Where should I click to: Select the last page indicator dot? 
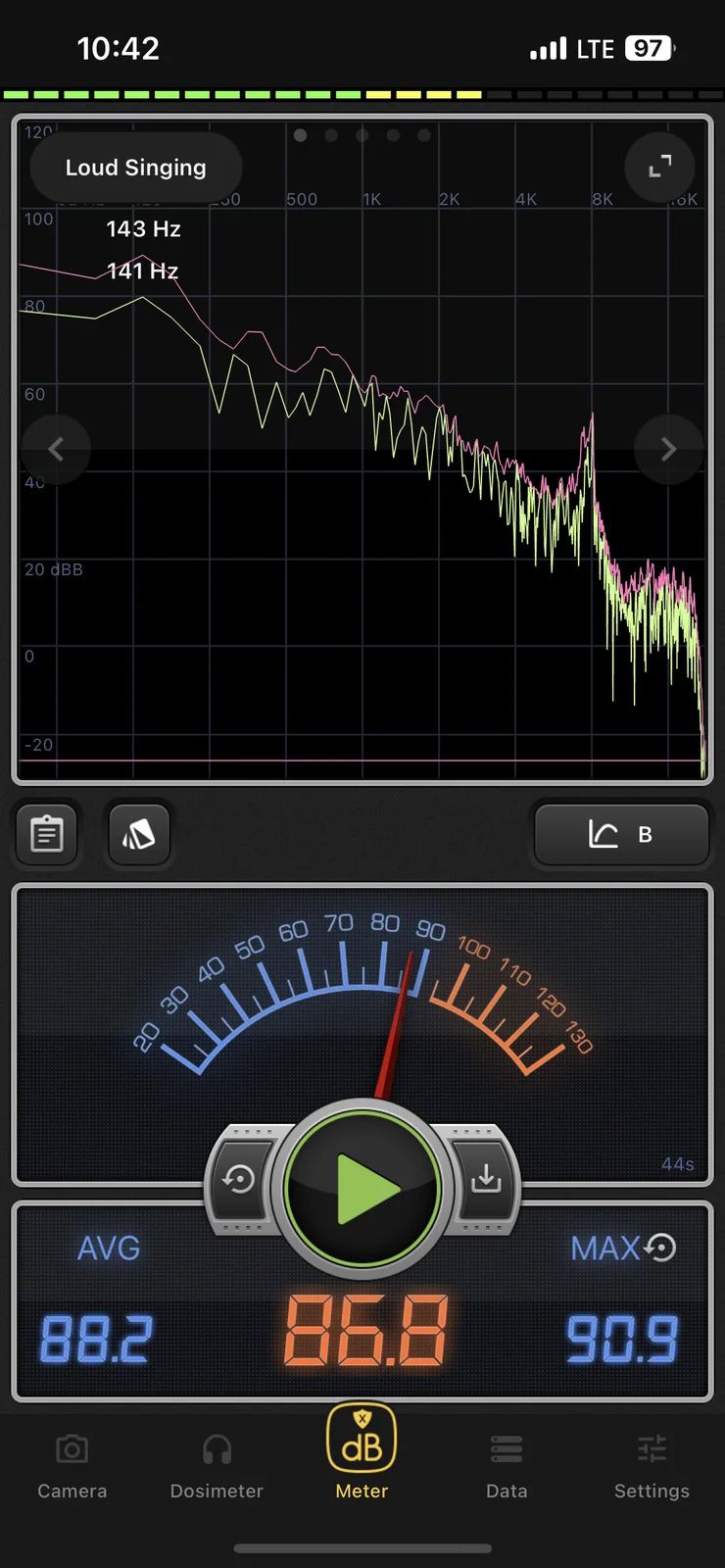point(424,135)
